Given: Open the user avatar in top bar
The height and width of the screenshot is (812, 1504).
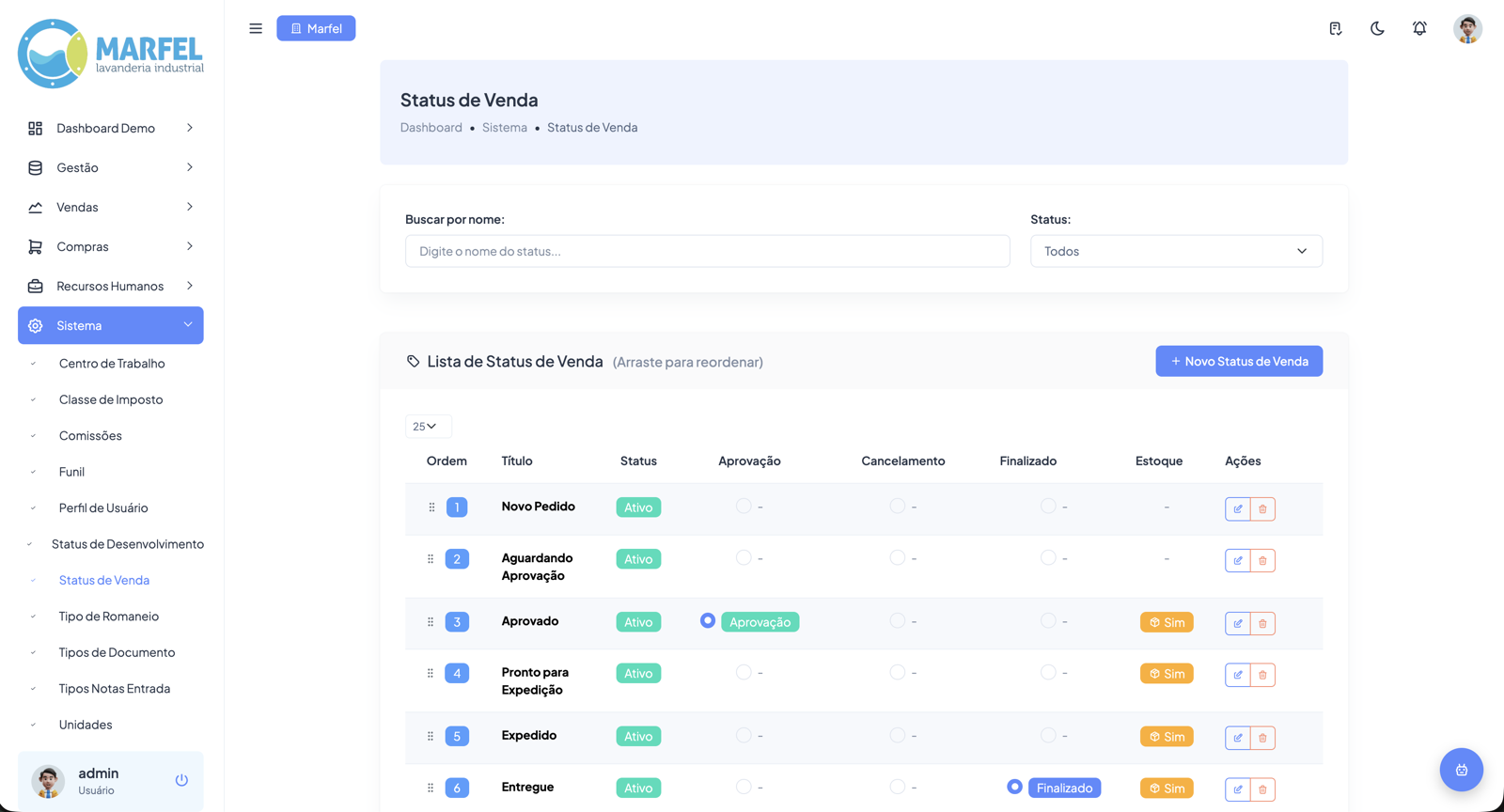Looking at the screenshot, I should 1467,28.
